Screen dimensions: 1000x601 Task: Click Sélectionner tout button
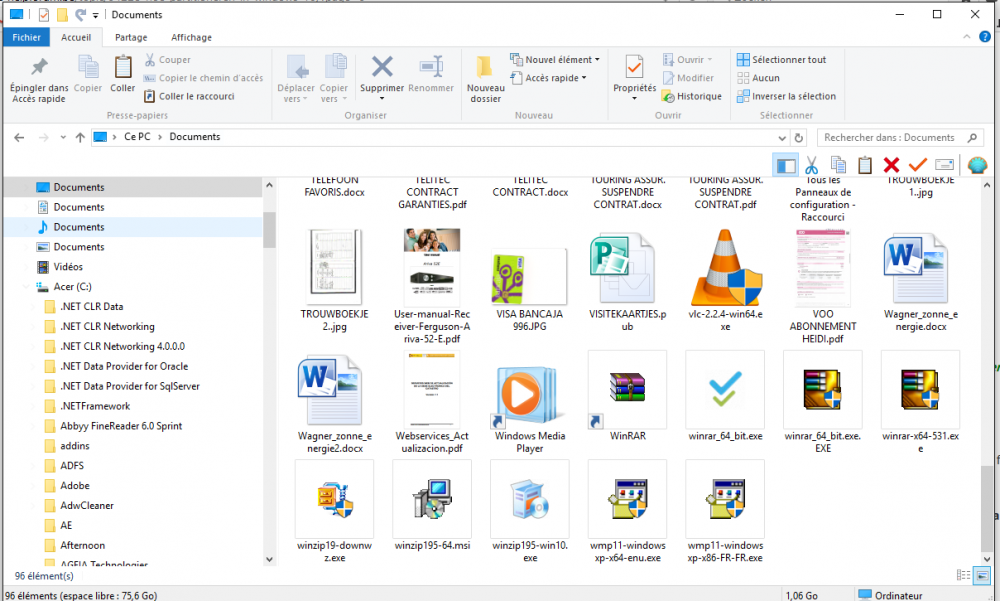click(781, 60)
